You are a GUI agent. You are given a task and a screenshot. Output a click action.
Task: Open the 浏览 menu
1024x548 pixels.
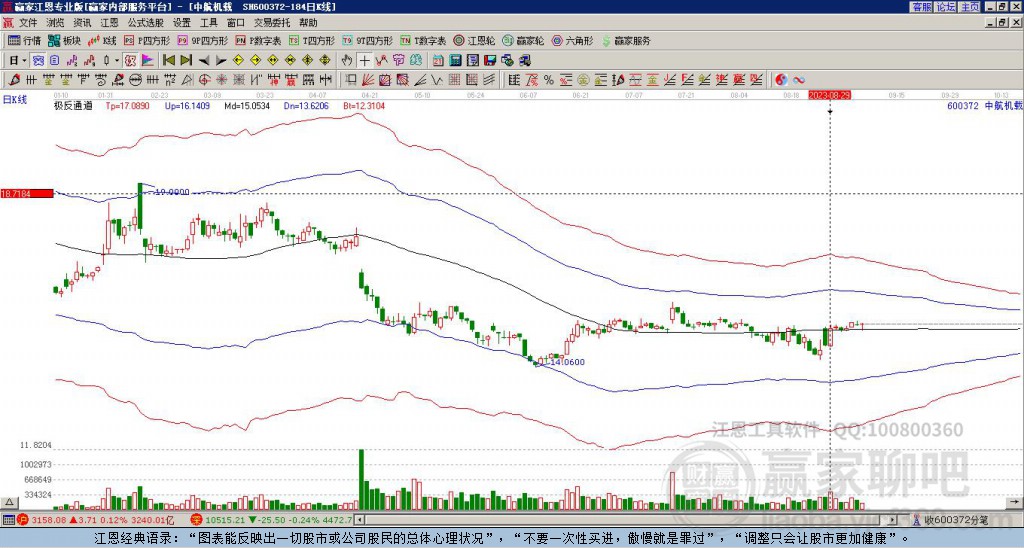[56, 23]
